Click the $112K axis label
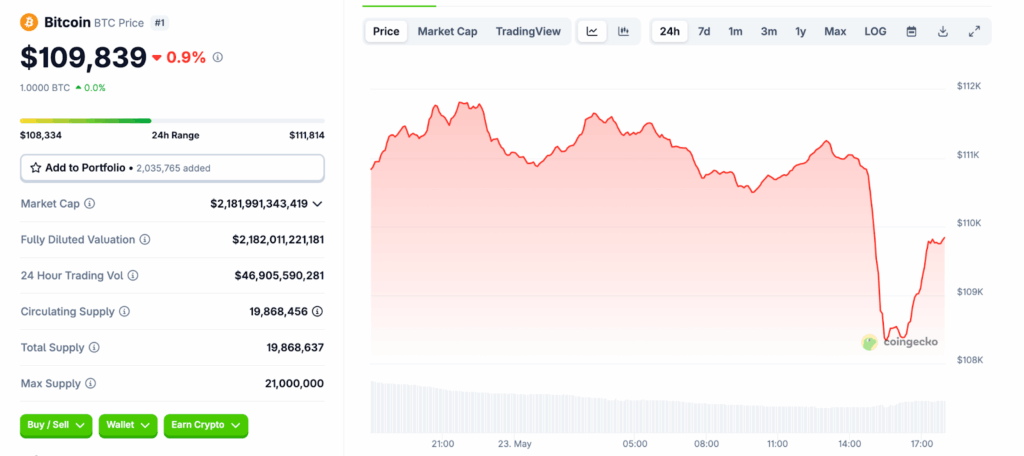The height and width of the screenshot is (456, 1024). (969, 86)
